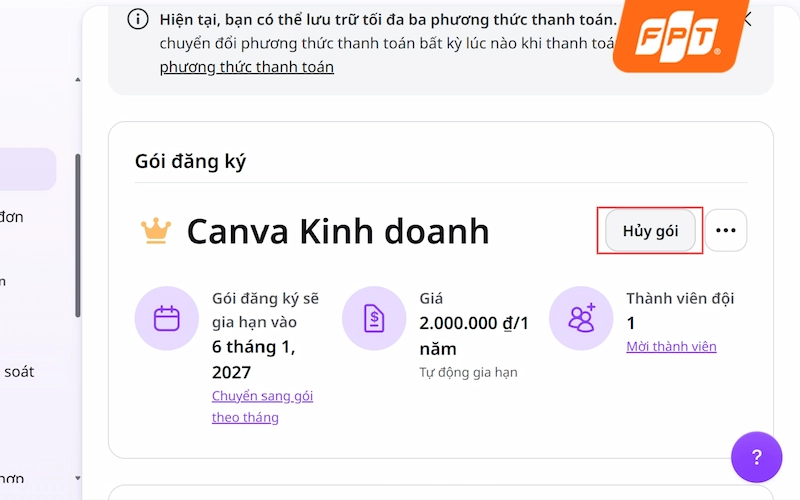Click the Tự động gia hạn text
The width and height of the screenshot is (800, 500).
(468, 372)
